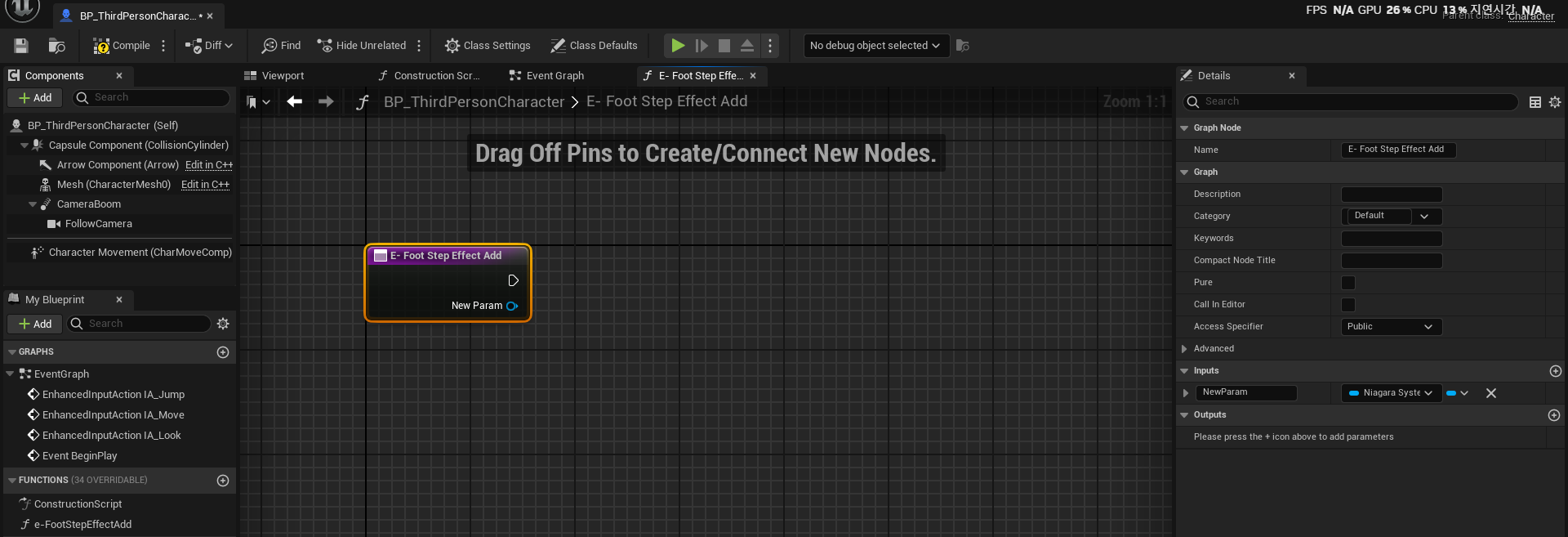1568x537 pixels.
Task: Click the node's execution output pin
Action: [x=514, y=280]
